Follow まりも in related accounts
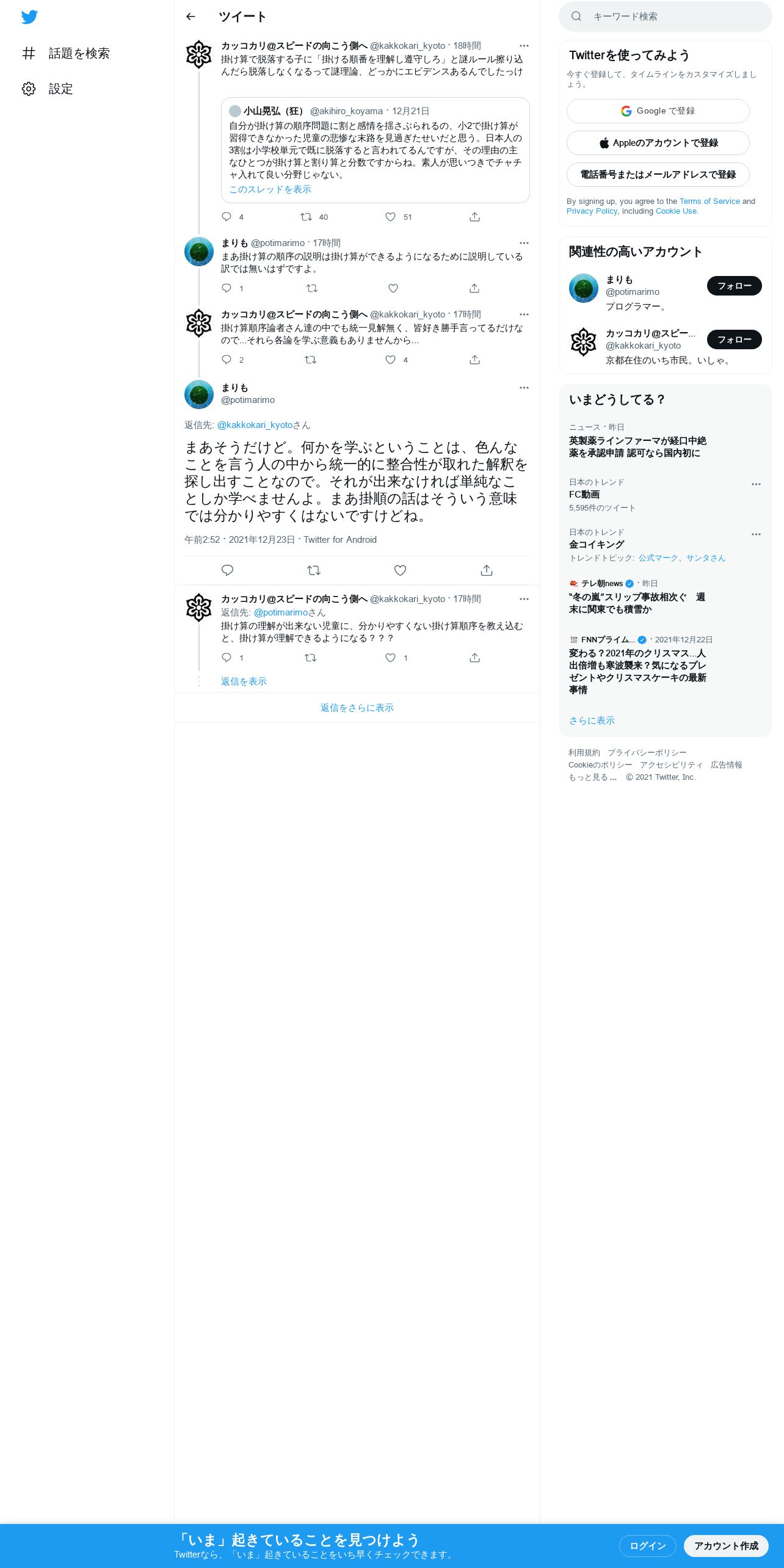This screenshot has width=784, height=1568. pos(735,286)
